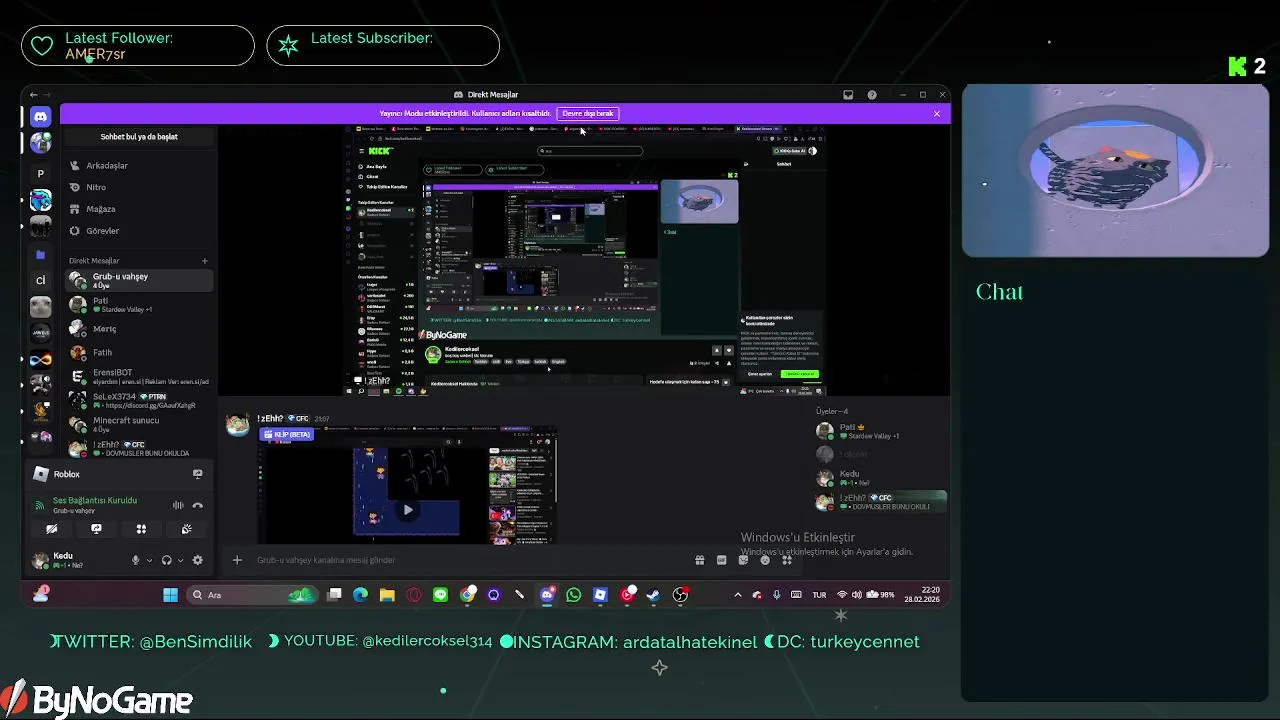Click the KLİP (BETA) badge
The image size is (1280, 720).
point(286,434)
